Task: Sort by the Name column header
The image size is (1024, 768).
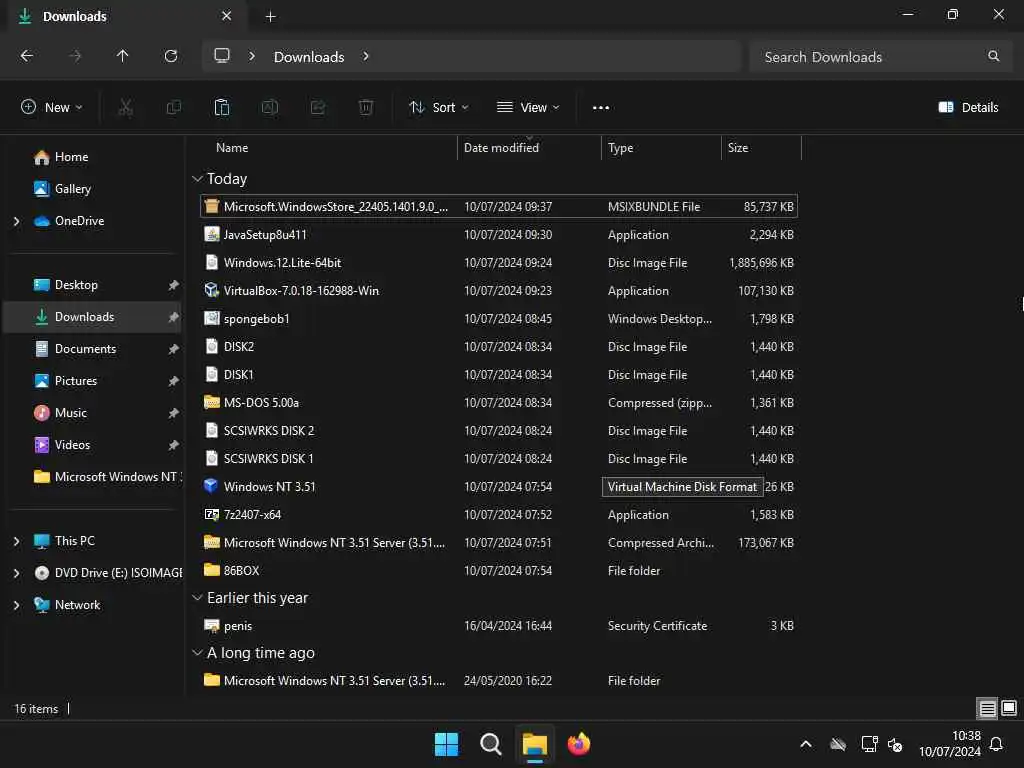Action: coord(328,148)
